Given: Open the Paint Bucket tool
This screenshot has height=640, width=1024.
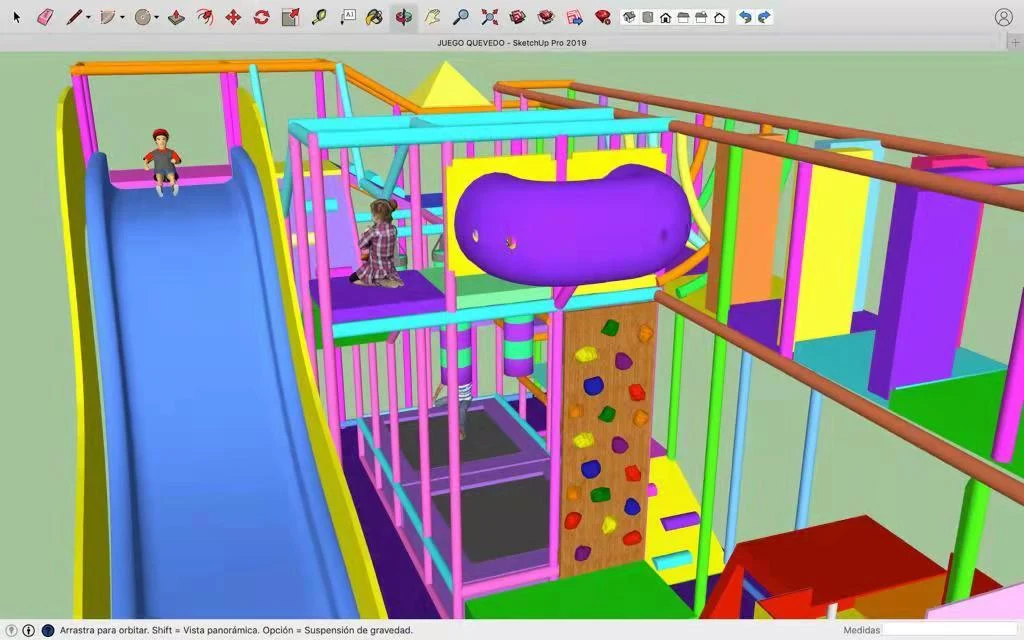Looking at the screenshot, I should pos(375,17).
